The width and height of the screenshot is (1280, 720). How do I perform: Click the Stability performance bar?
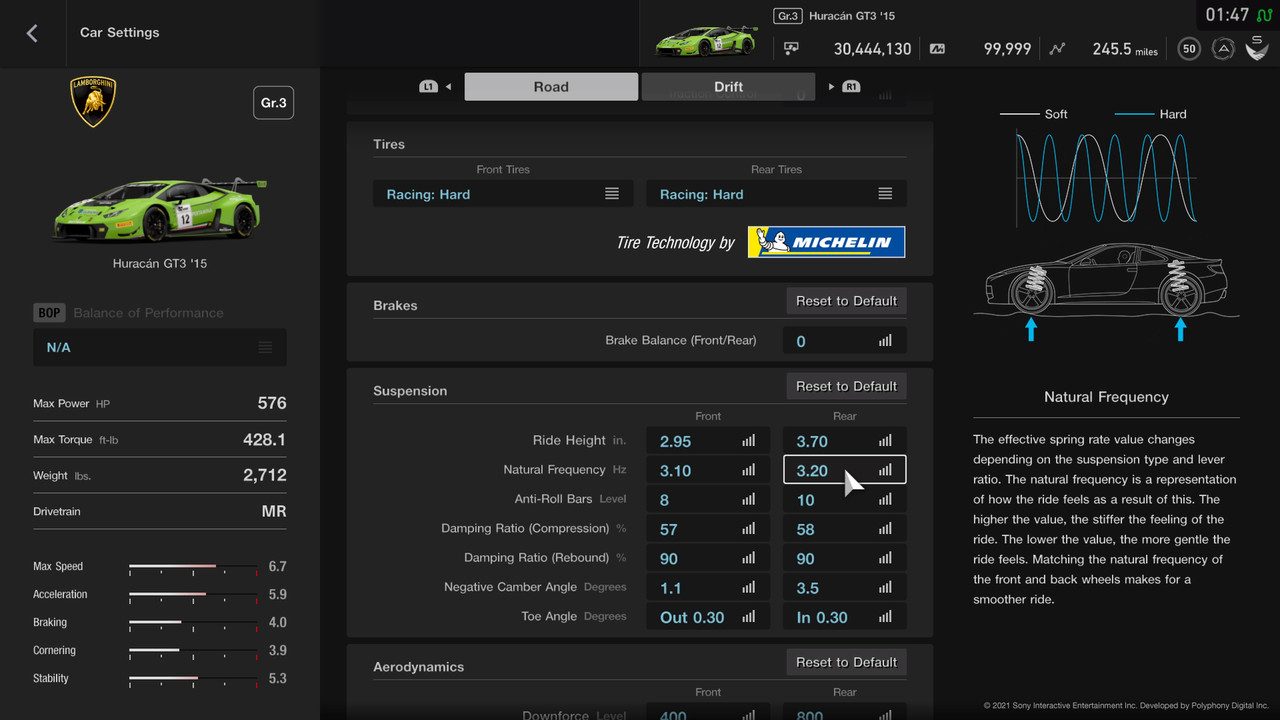click(x=193, y=679)
